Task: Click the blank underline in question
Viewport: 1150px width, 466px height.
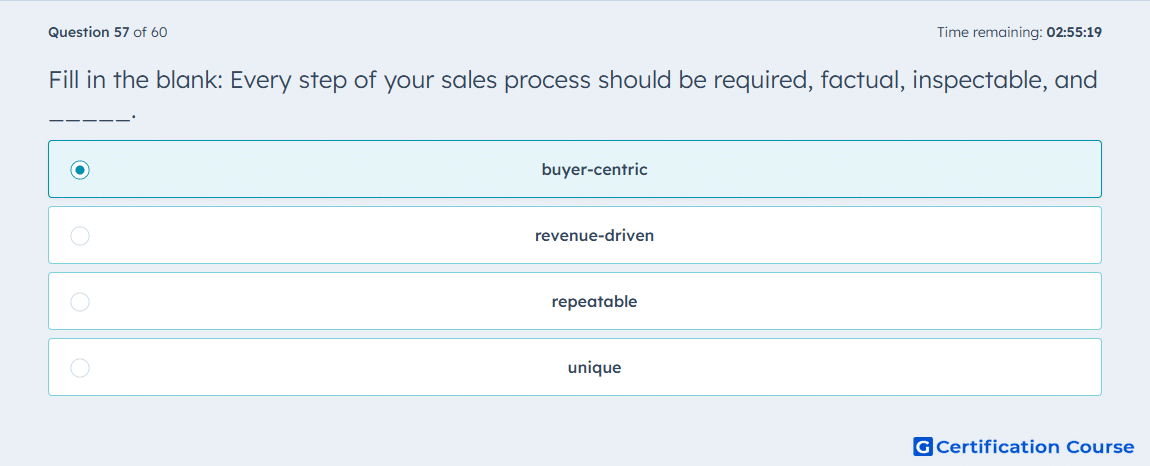Action: 91,117
